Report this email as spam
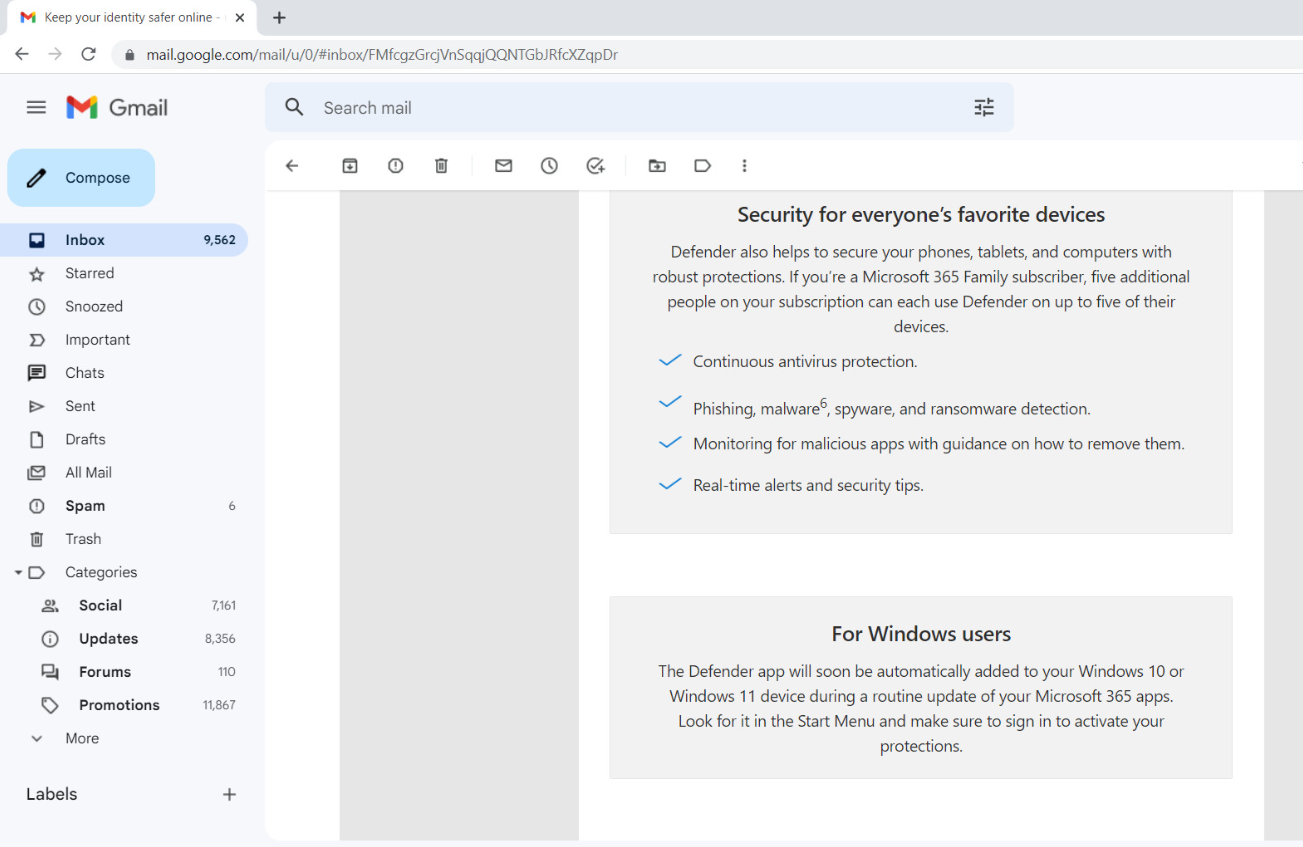The image size is (1303, 847). [396, 166]
